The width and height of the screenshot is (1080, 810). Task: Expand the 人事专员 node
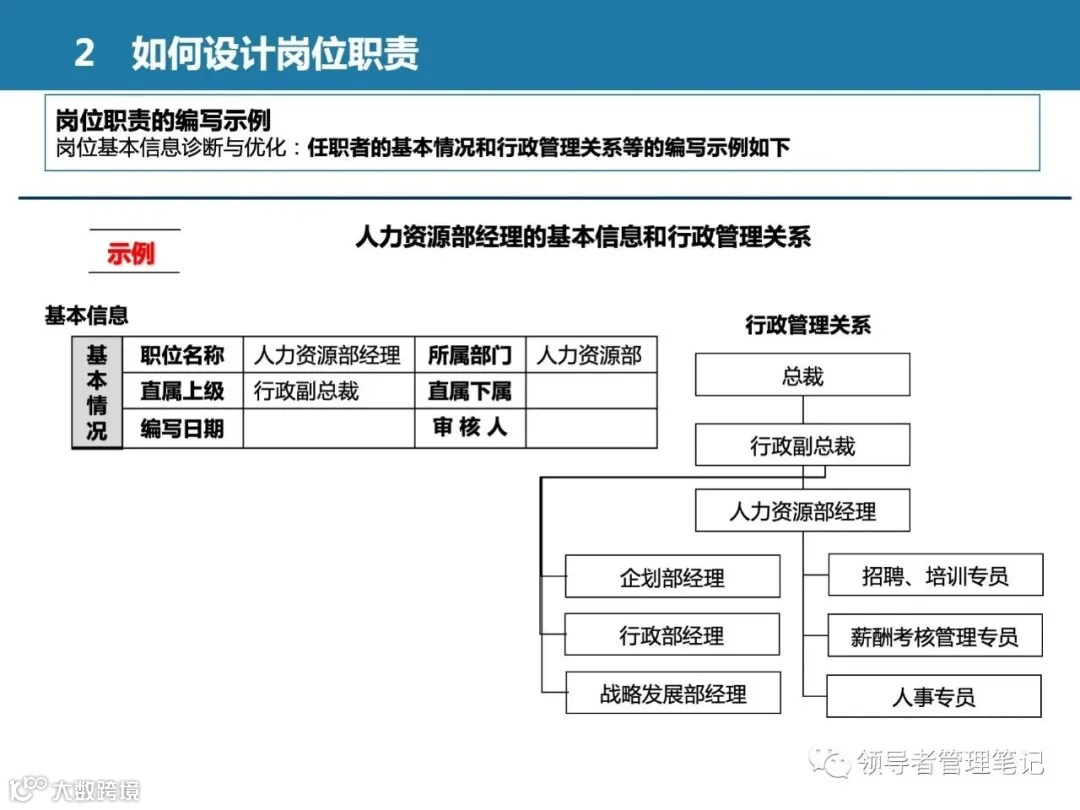933,696
